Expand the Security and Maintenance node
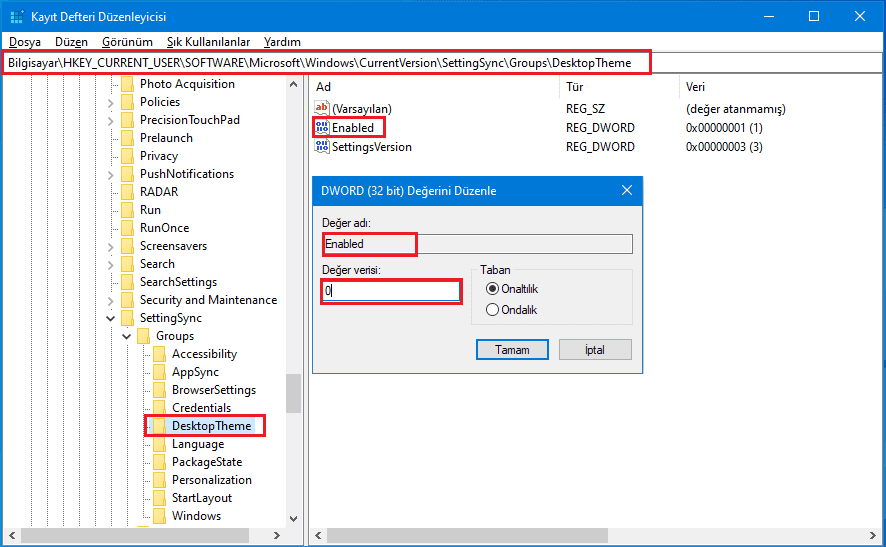This screenshot has height=547, width=886. (111, 301)
